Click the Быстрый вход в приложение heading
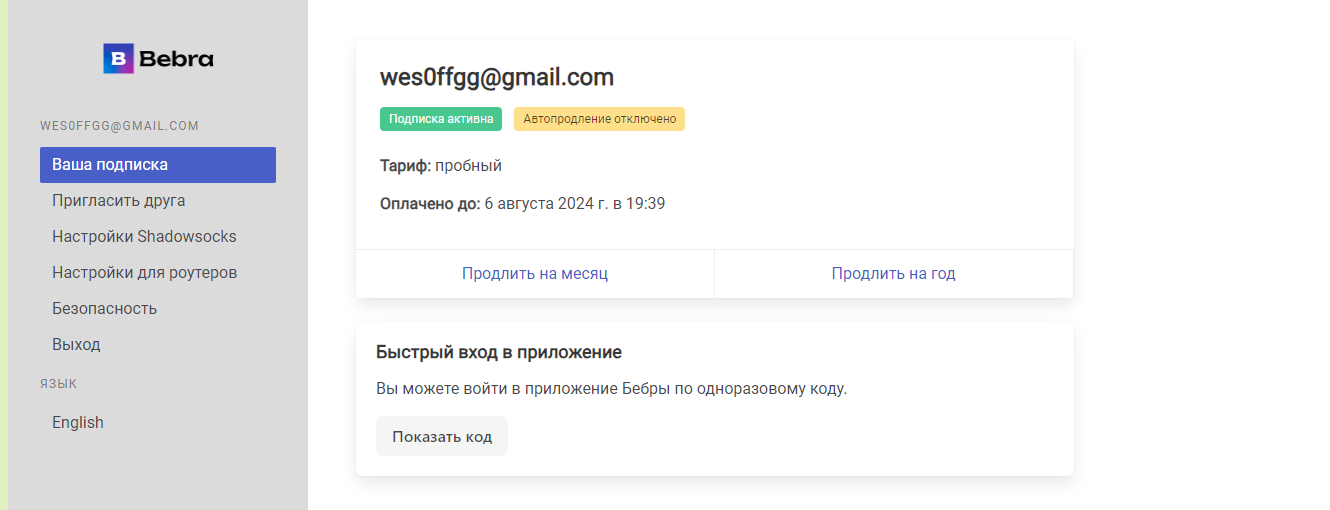The height and width of the screenshot is (510, 1330). pyautogui.click(x=499, y=352)
